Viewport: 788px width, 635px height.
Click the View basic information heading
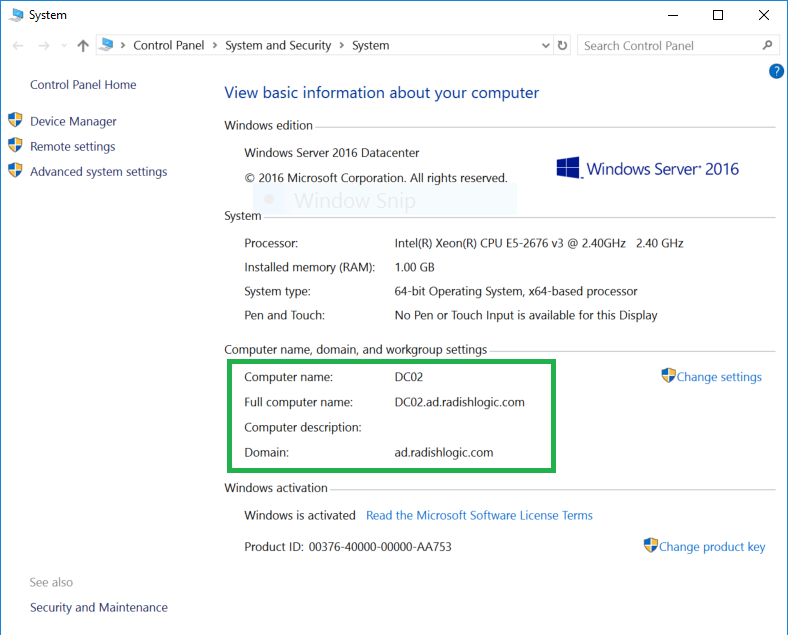click(x=381, y=92)
